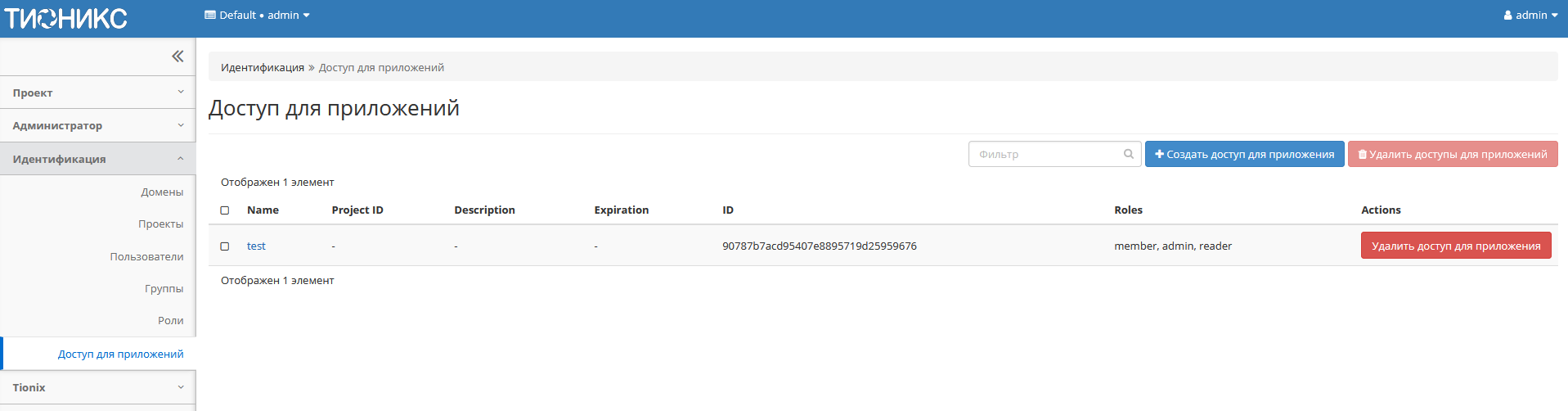Collapse the Идентификация sidebar section
The width and height of the screenshot is (1568, 411).
(98, 159)
